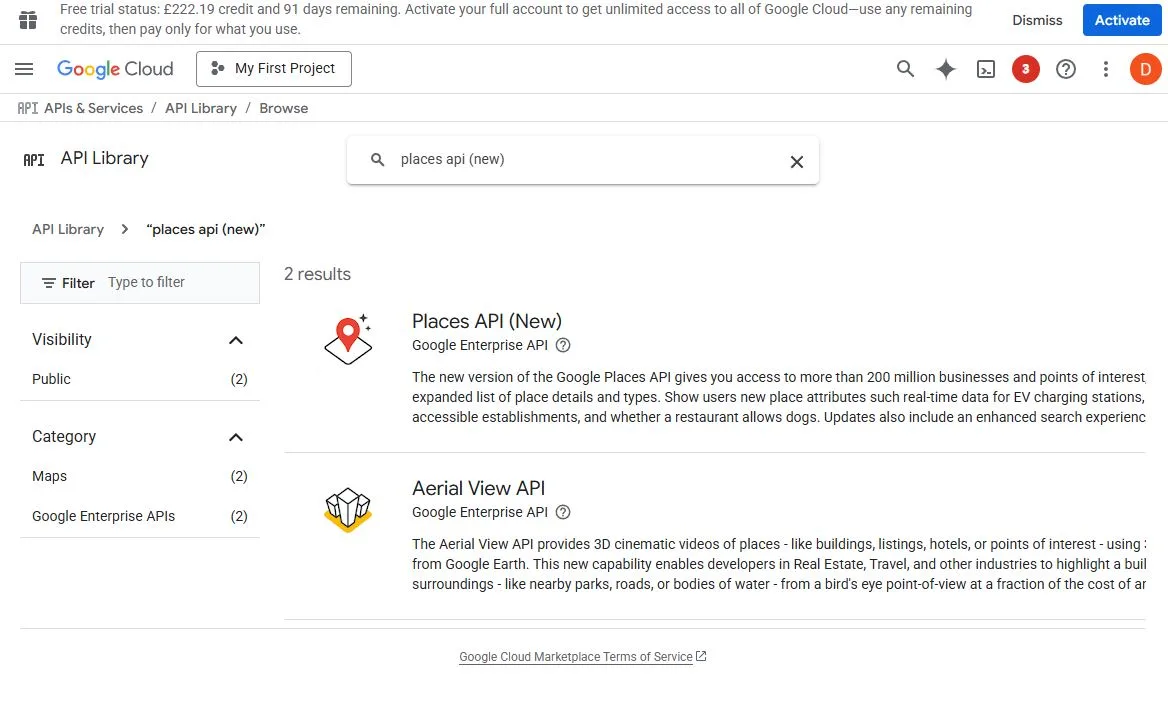This screenshot has height=709, width=1168.
Task: Filter by Public visibility
Action: [52, 379]
